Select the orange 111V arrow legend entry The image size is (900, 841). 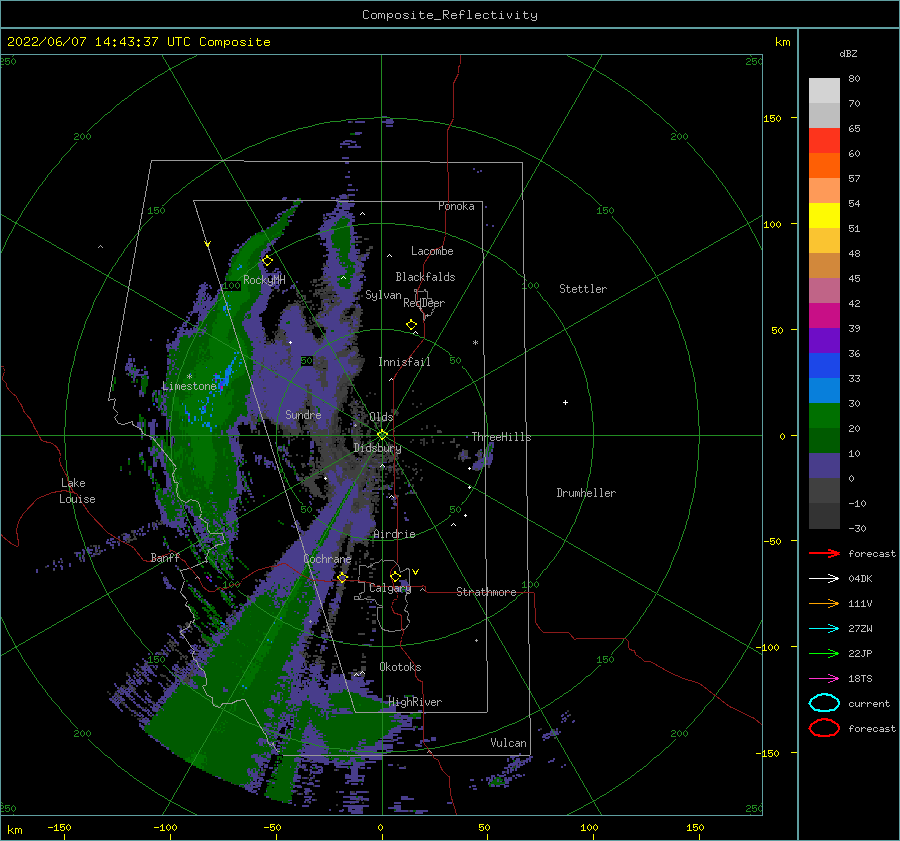pos(824,603)
